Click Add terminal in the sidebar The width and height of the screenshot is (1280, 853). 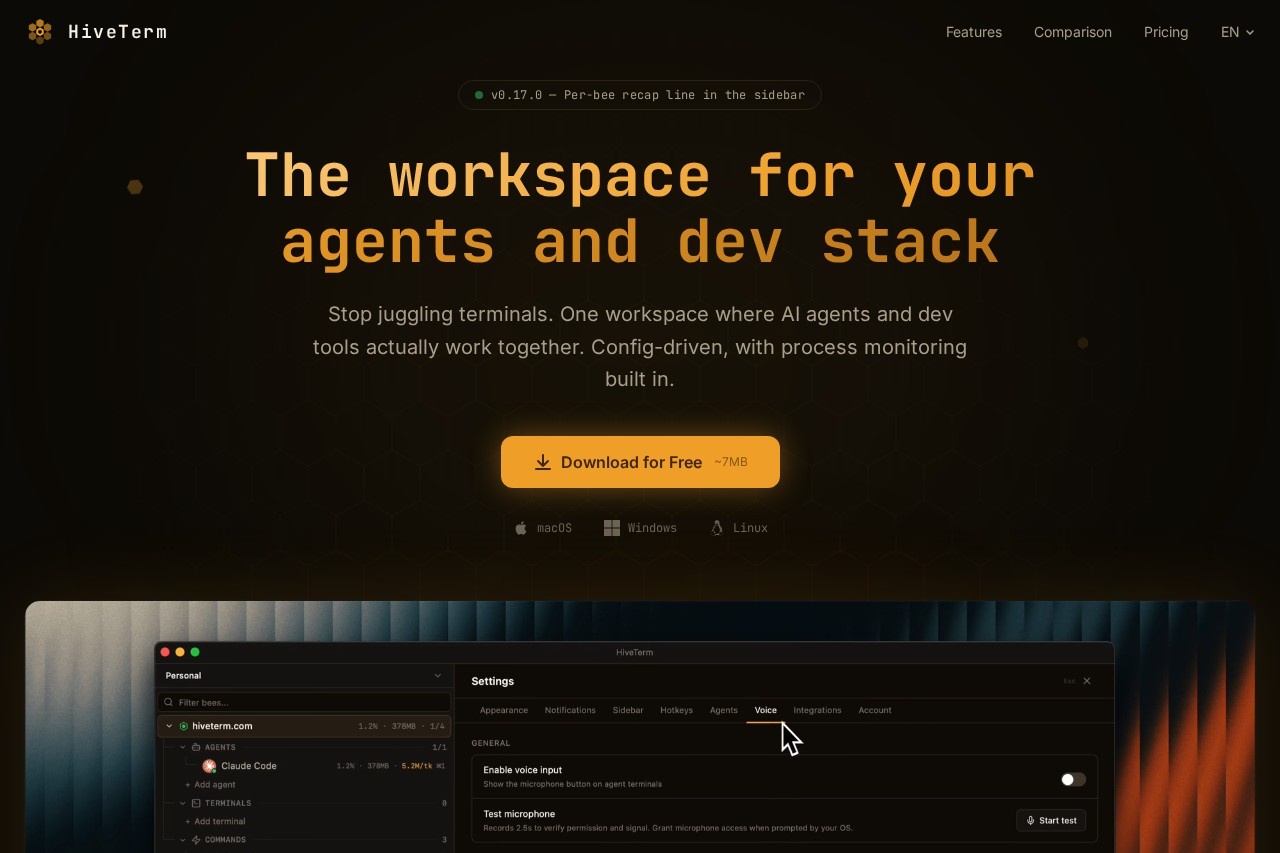coord(215,821)
